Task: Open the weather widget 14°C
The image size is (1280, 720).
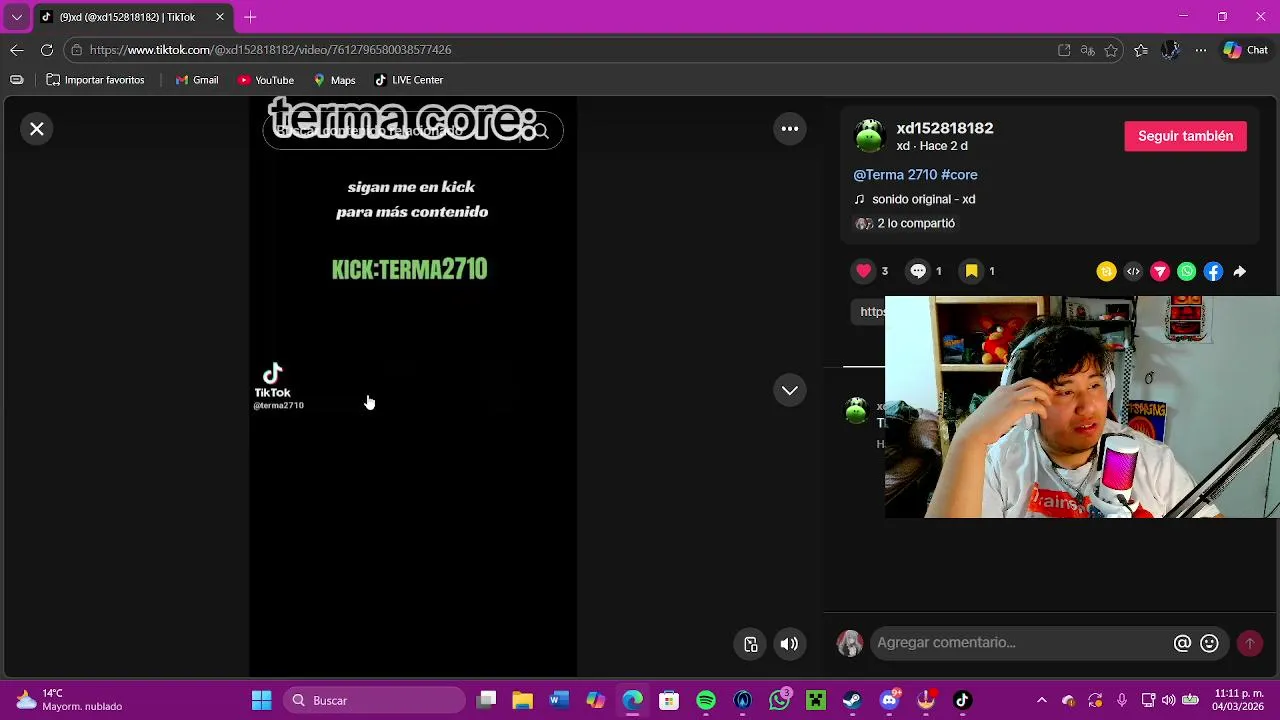Action: coord(68,700)
